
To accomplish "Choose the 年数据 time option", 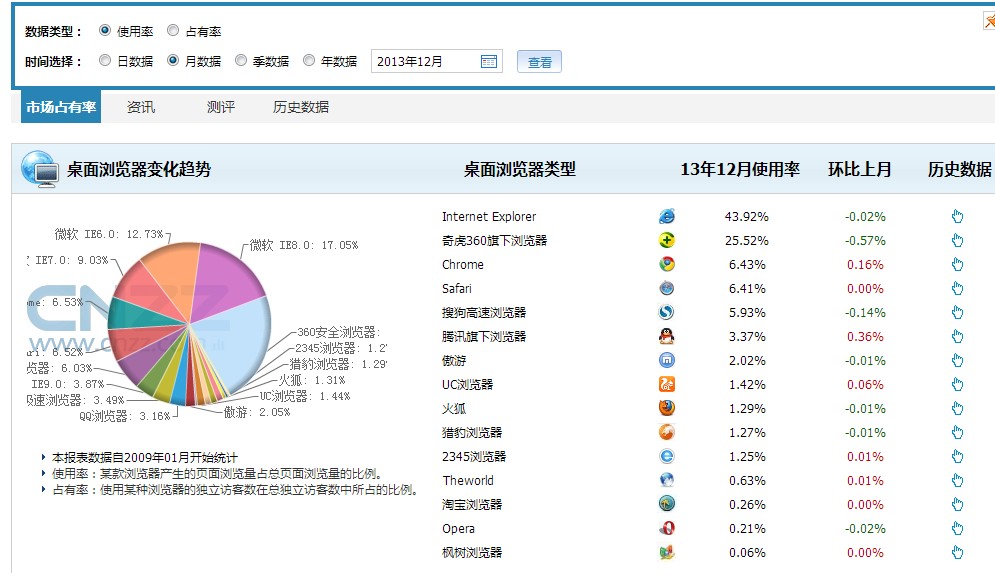I will click(x=308, y=60).
